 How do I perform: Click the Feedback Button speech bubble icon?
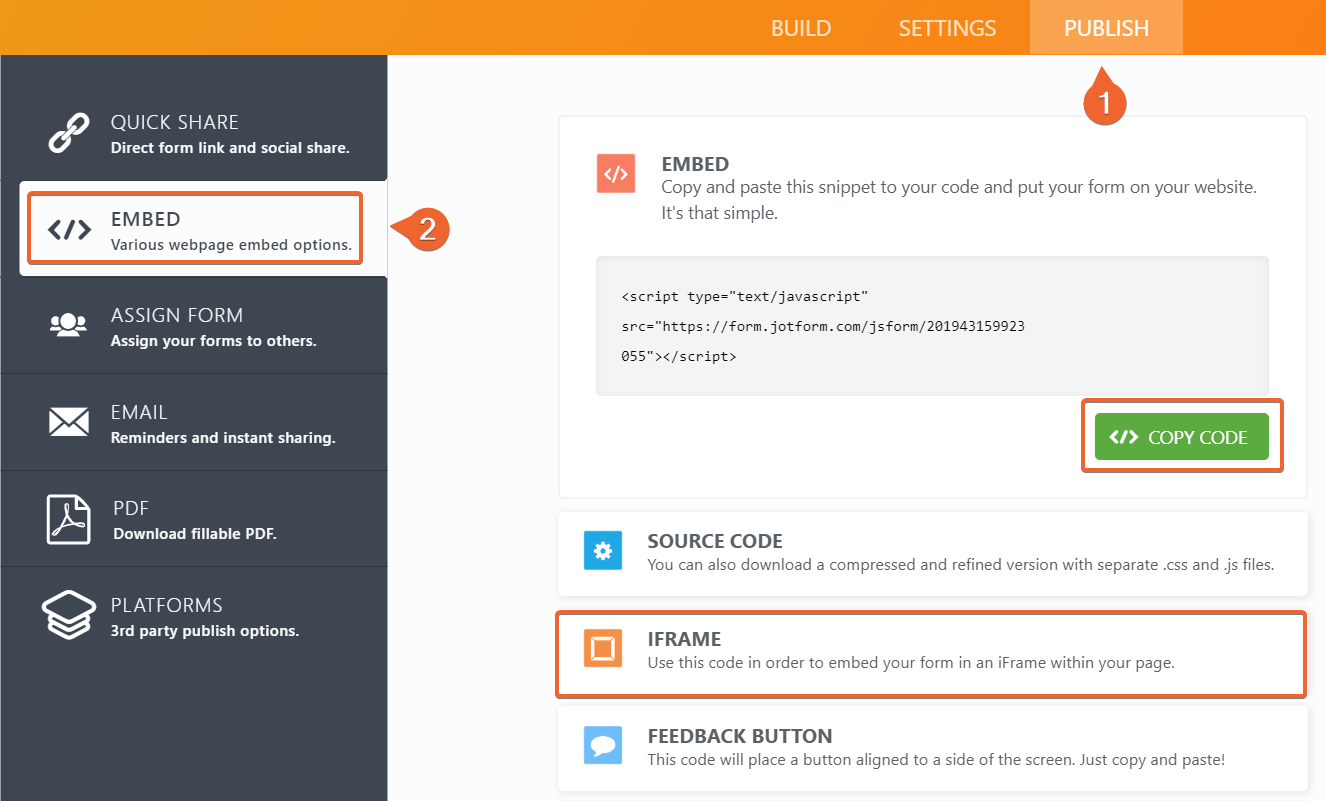[603, 745]
